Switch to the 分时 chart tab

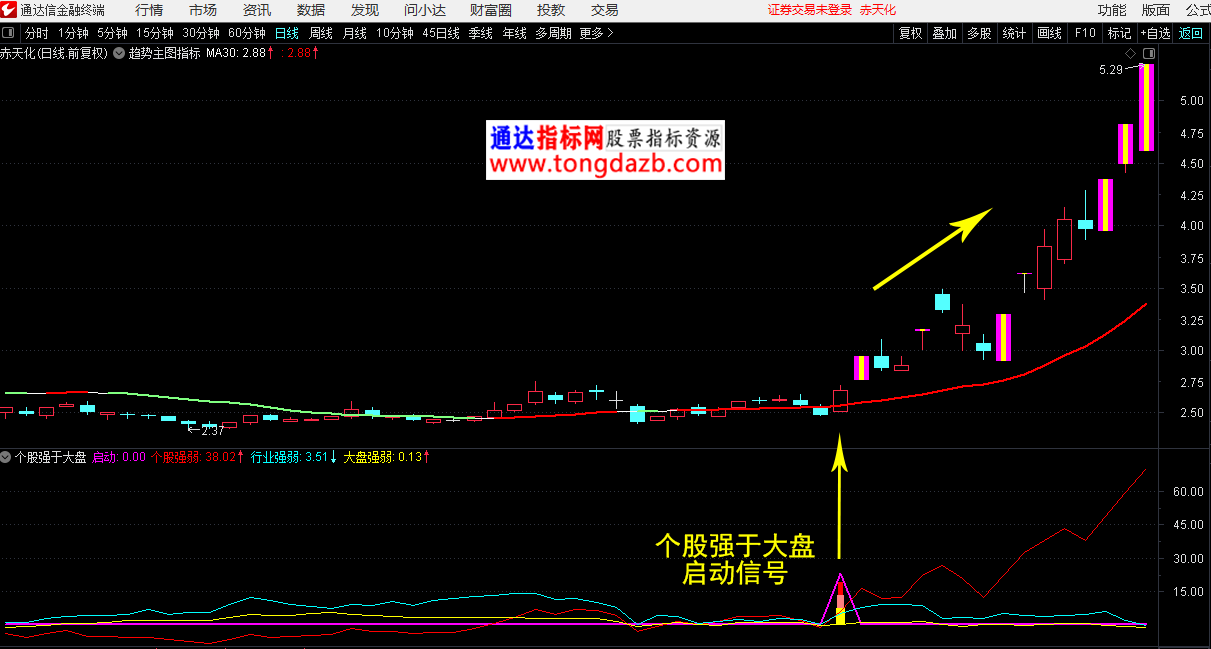pyautogui.click(x=37, y=33)
